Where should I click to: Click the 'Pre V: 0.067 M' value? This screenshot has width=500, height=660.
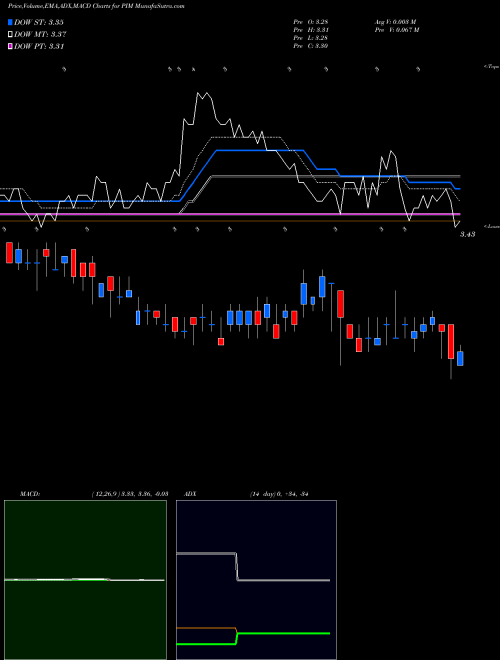pyautogui.click(x=397, y=30)
